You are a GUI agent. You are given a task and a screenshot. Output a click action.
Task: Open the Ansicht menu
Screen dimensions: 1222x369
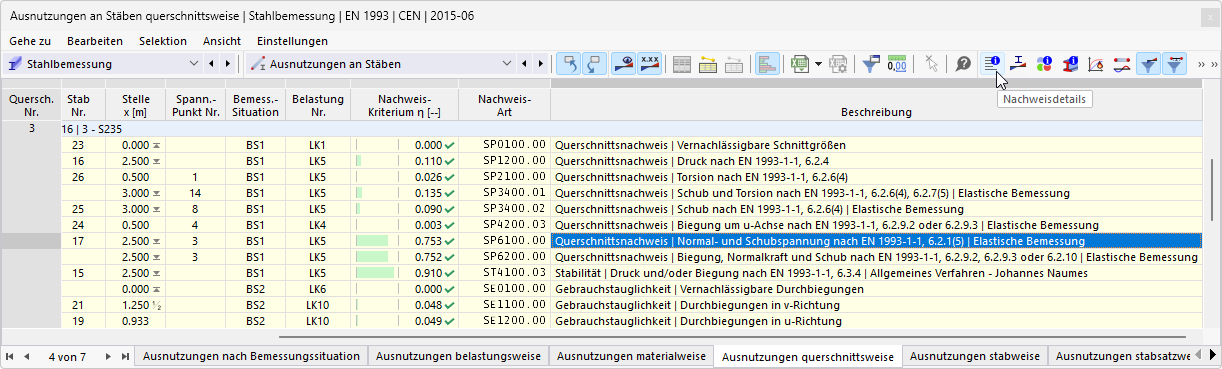(x=222, y=41)
